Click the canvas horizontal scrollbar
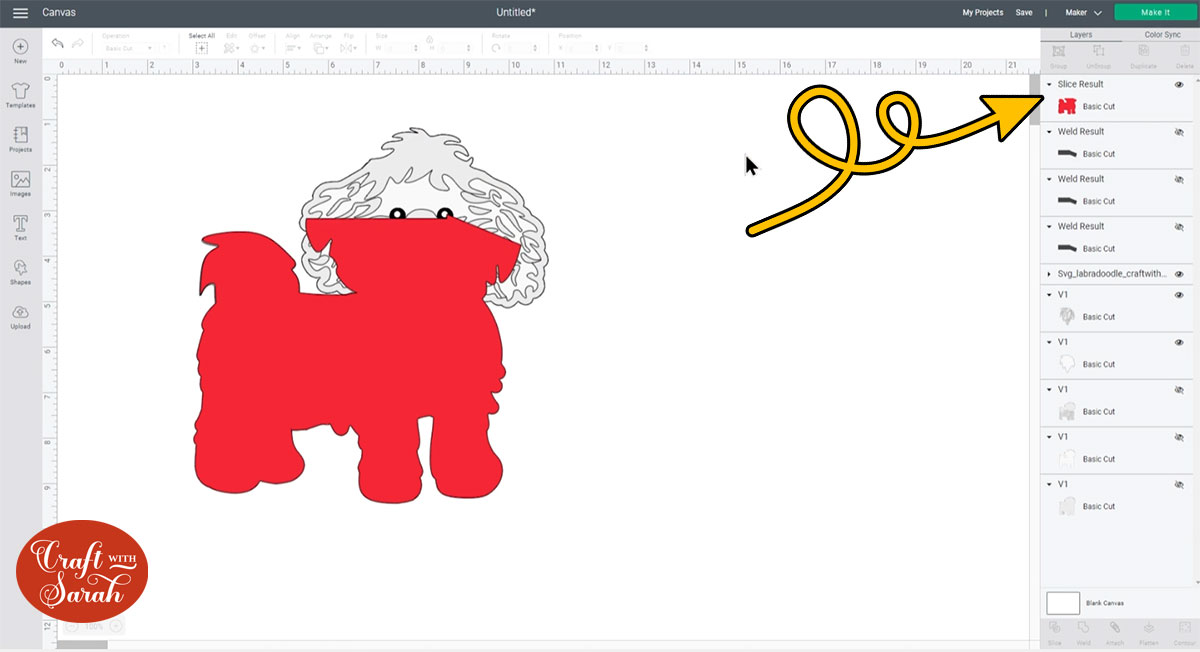Image resolution: width=1200 pixels, height=652 pixels. click(x=82, y=645)
